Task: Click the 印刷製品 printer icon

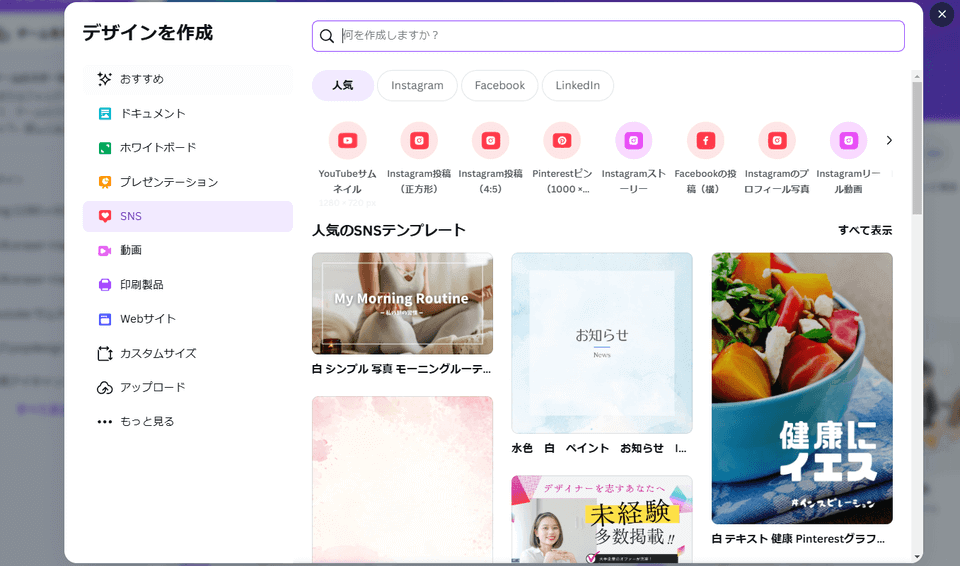Action: (x=105, y=285)
